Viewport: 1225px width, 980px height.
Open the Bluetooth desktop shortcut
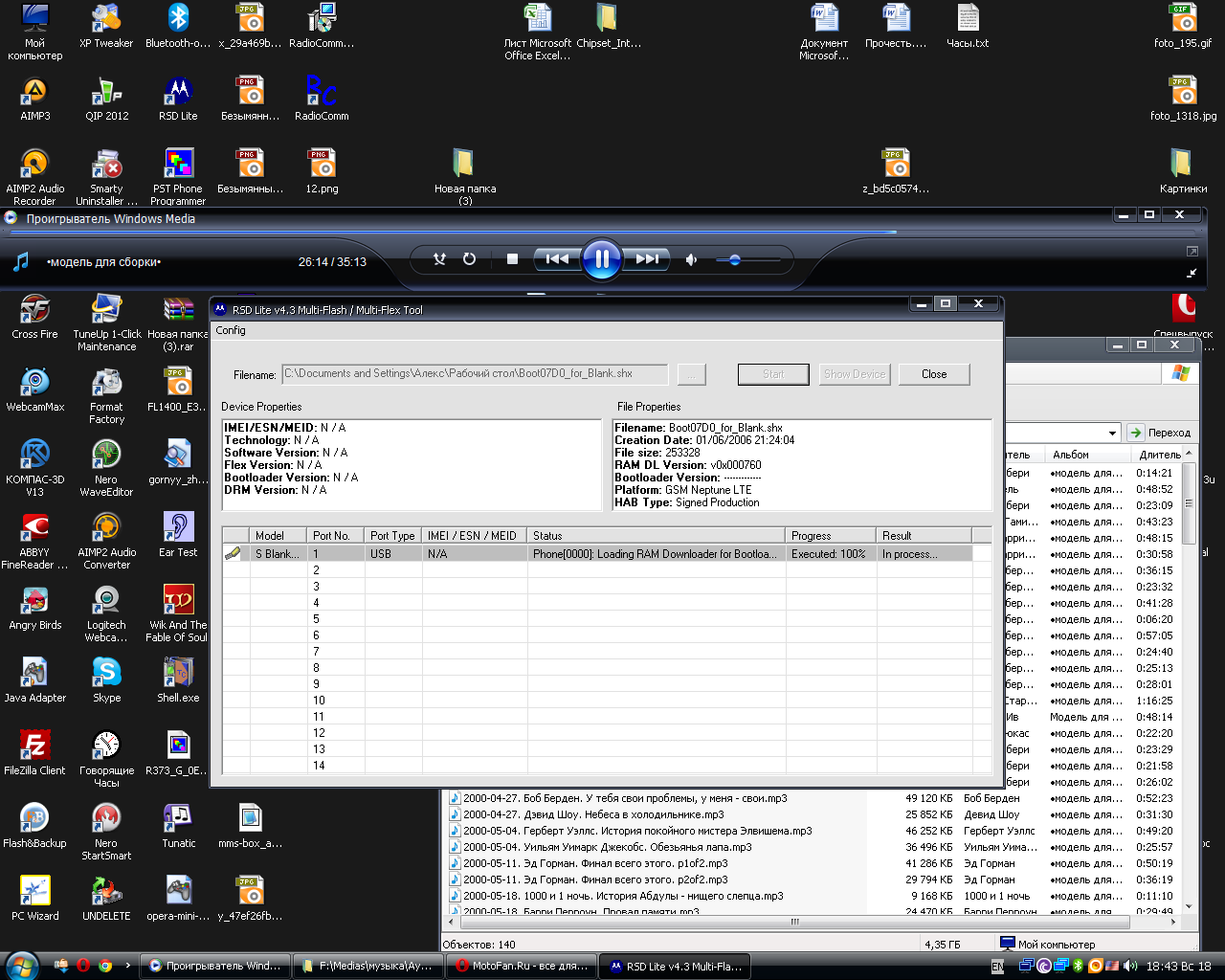178,26
